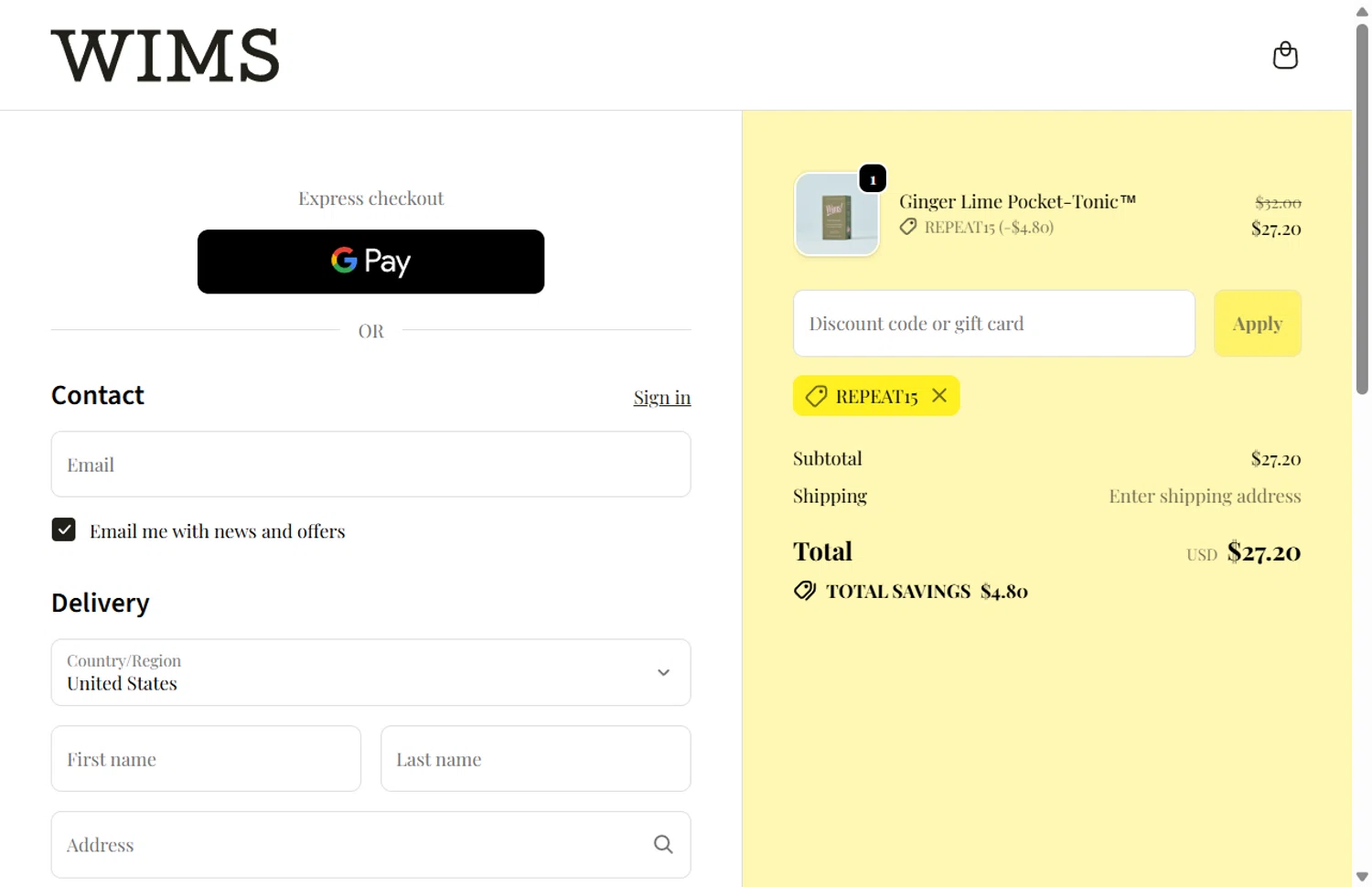
Task: Click the struck-through $32.00 original price
Action: (1278, 202)
